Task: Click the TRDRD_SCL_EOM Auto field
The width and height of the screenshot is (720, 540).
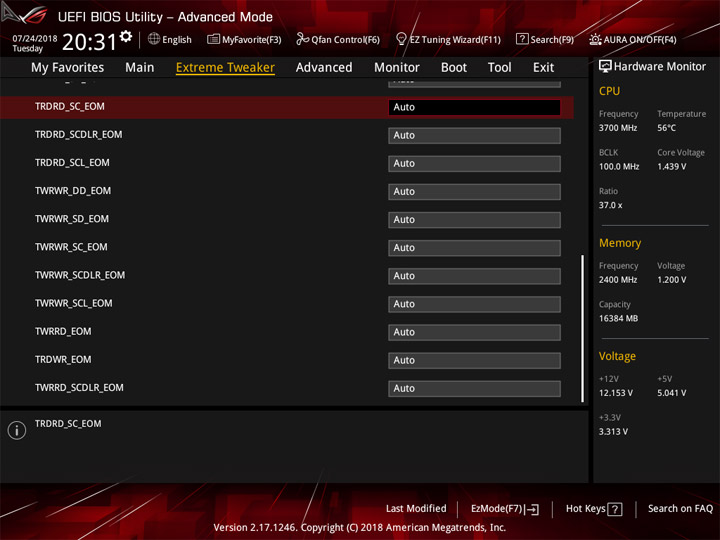Action: [474, 163]
